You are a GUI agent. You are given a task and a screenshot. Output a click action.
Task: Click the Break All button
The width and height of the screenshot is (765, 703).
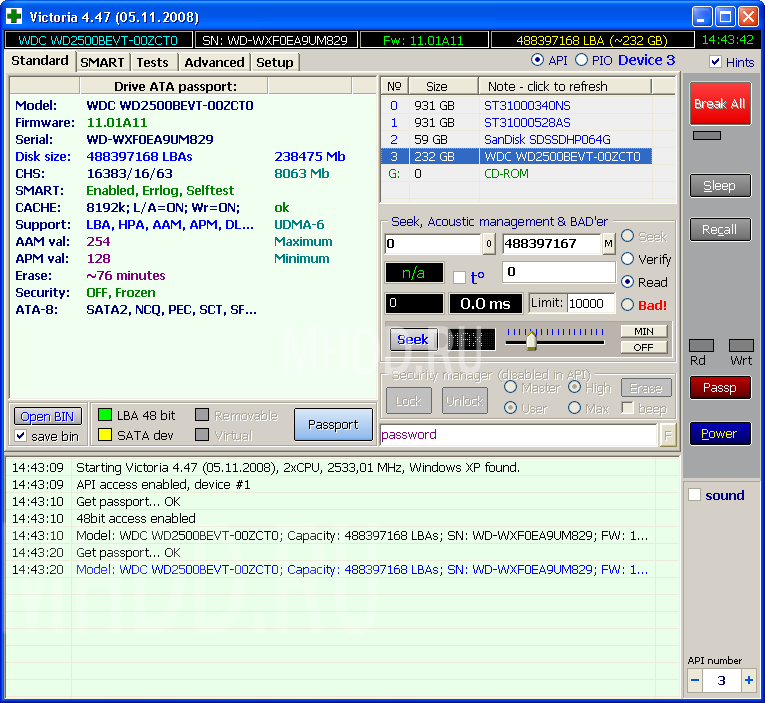tap(720, 103)
